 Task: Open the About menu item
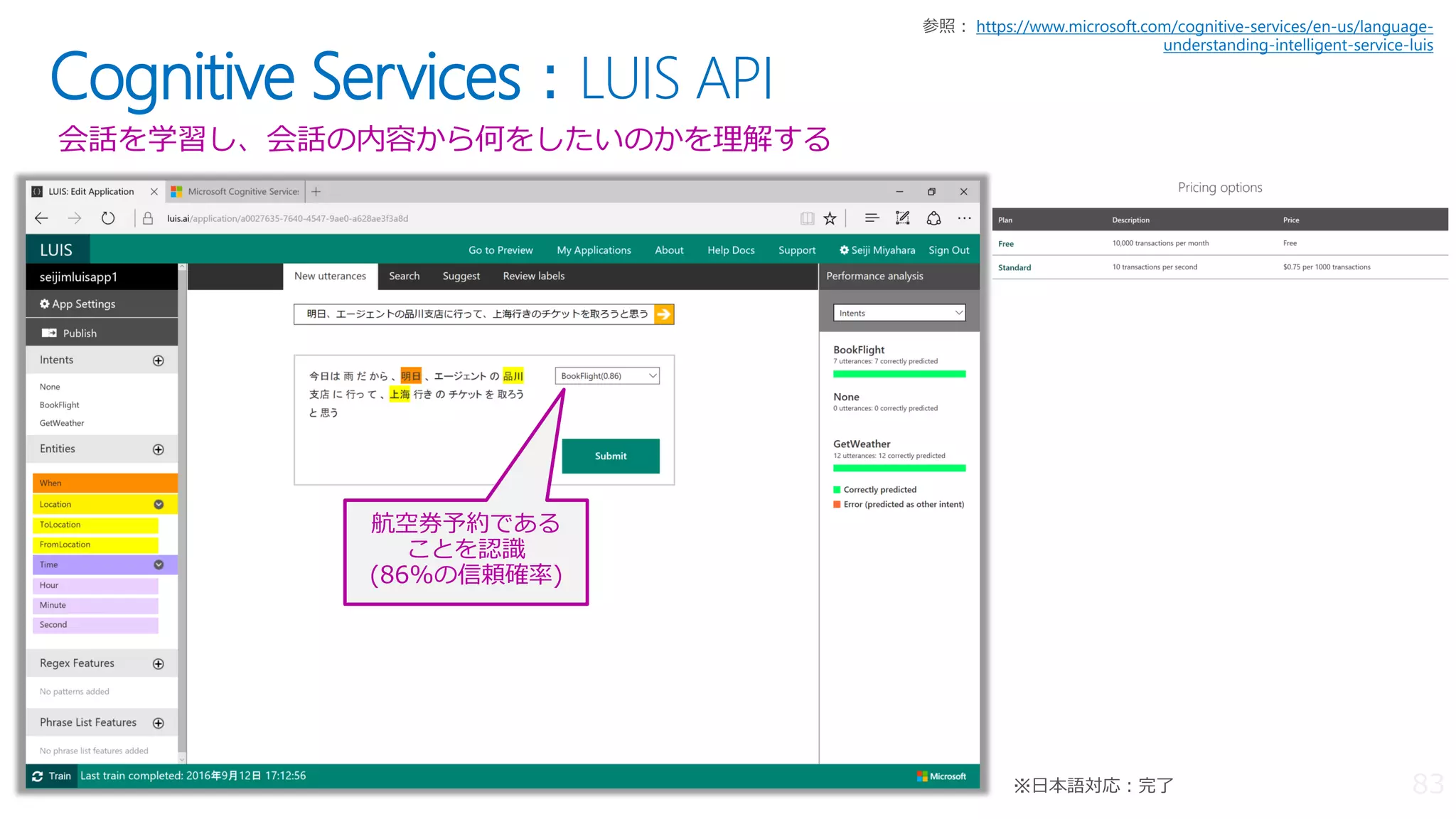tap(669, 250)
